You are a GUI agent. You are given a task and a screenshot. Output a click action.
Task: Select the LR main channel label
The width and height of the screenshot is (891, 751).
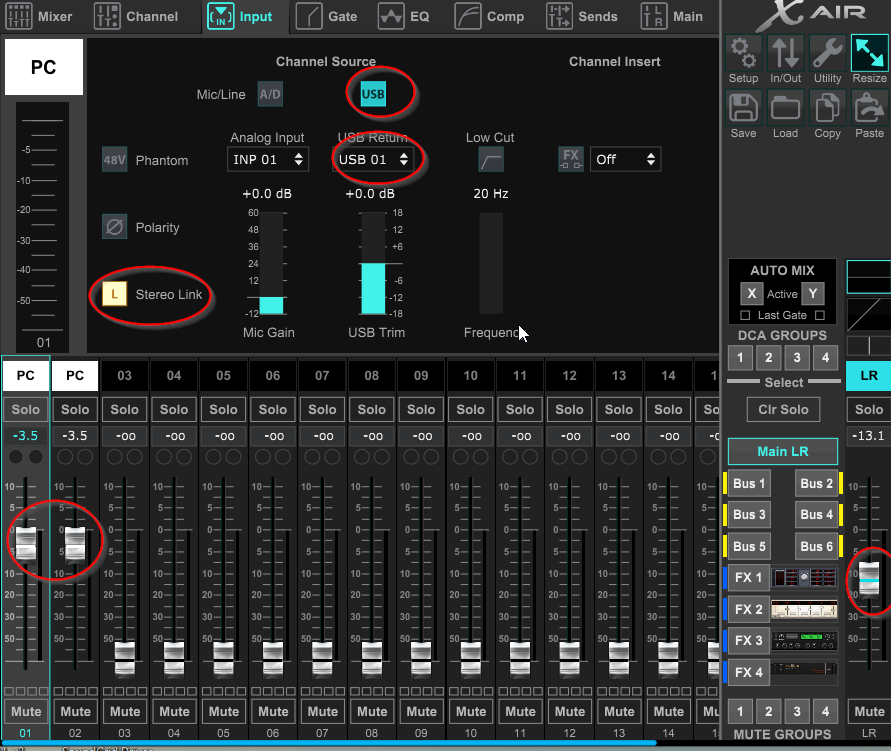869,376
